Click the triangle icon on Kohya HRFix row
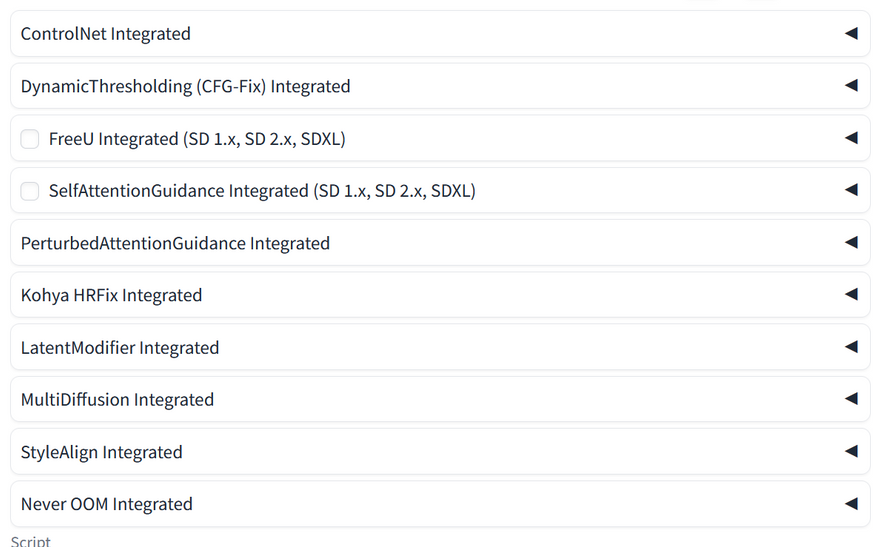 click(851, 295)
